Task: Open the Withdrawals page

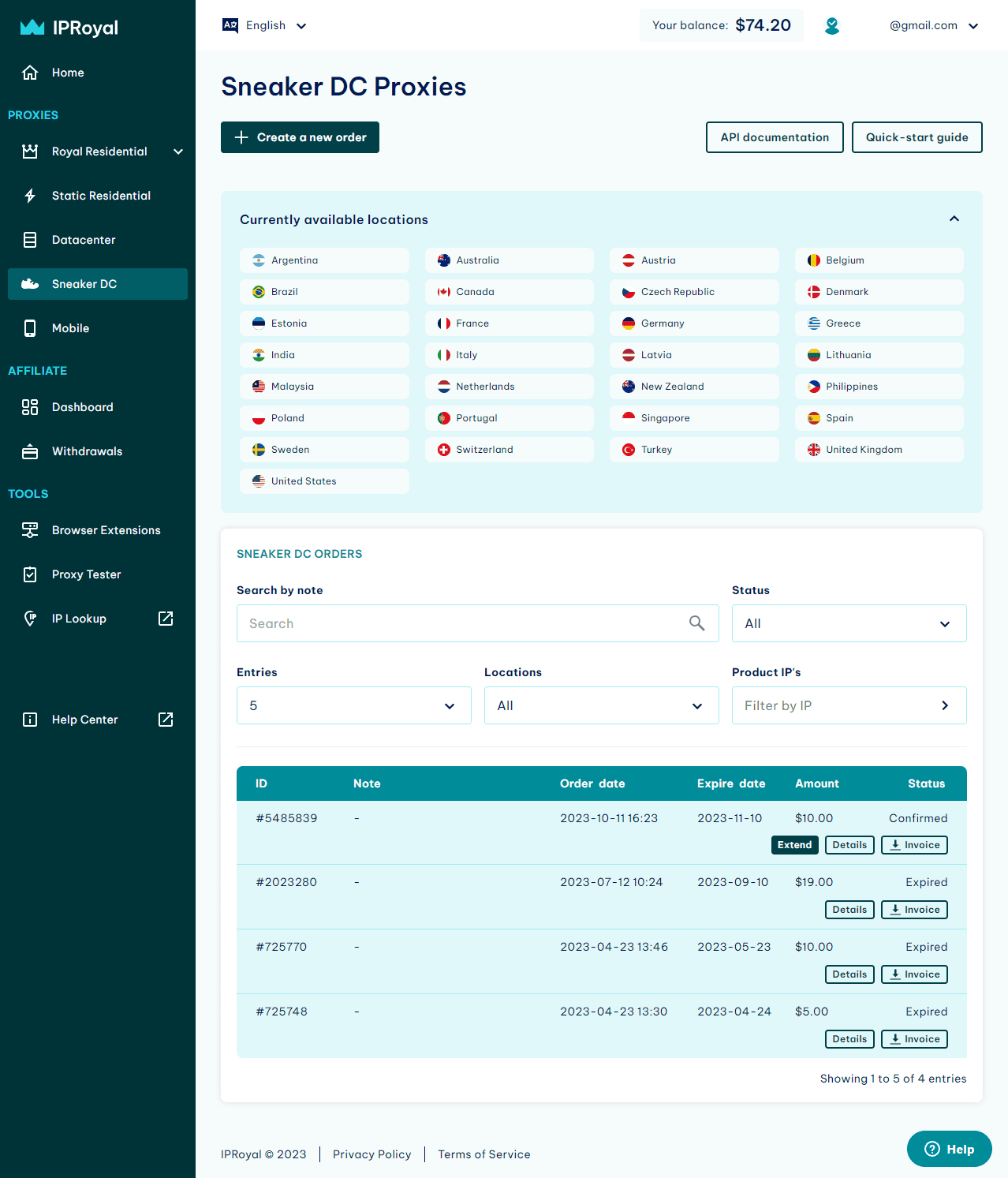Action: (x=98, y=451)
